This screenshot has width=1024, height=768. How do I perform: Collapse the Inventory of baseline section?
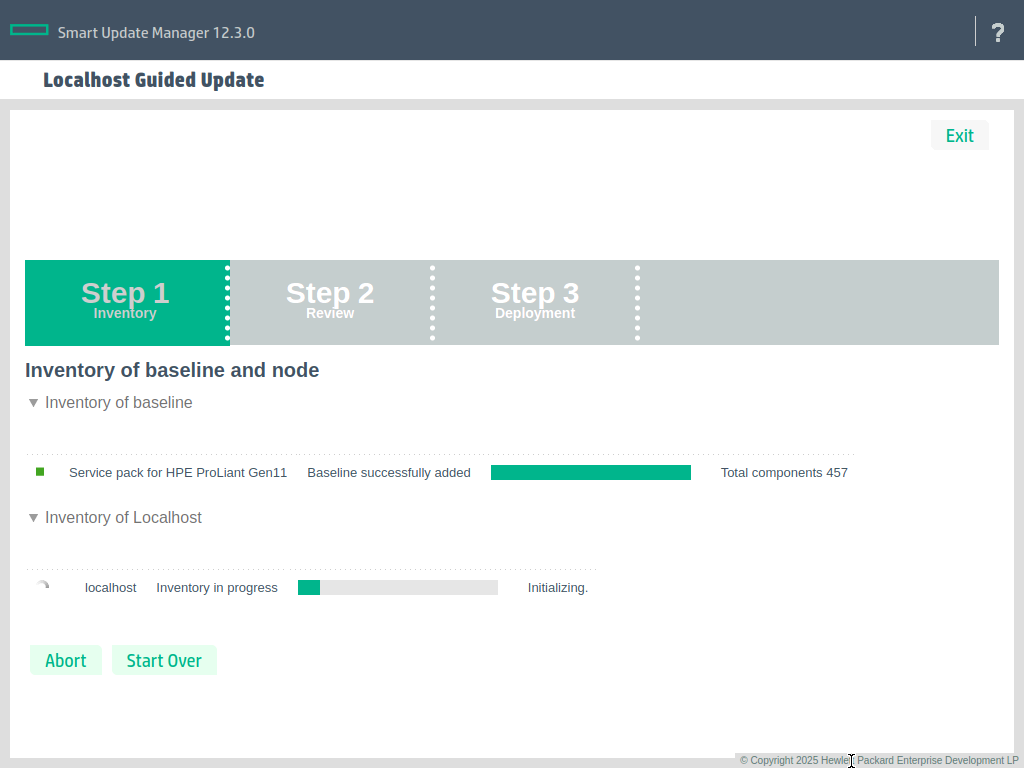click(x=34, y=403)
